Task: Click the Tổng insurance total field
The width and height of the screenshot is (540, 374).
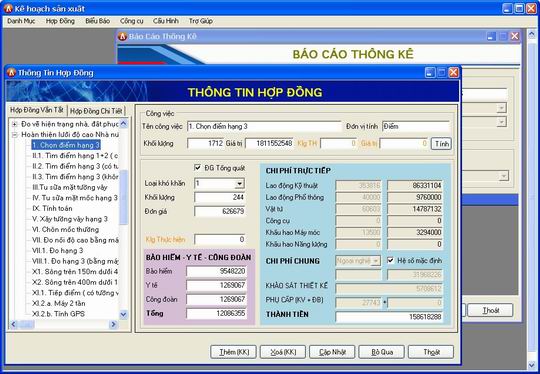Action: 216,313
